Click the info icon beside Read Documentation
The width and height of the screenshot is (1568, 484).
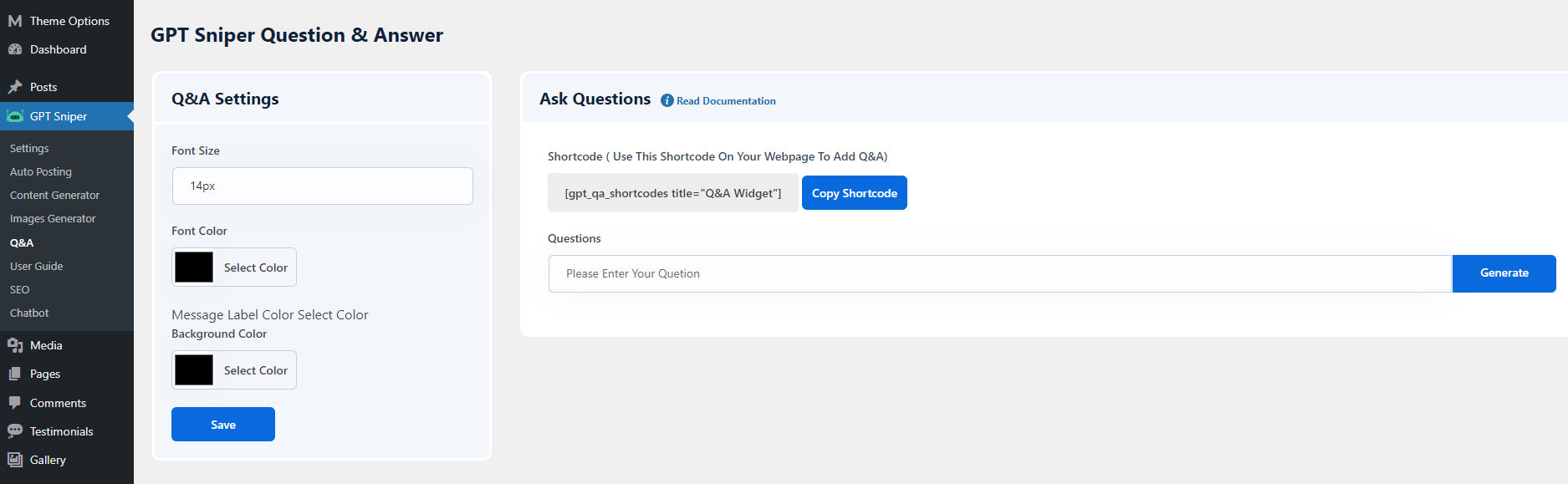tap(667, 100)
